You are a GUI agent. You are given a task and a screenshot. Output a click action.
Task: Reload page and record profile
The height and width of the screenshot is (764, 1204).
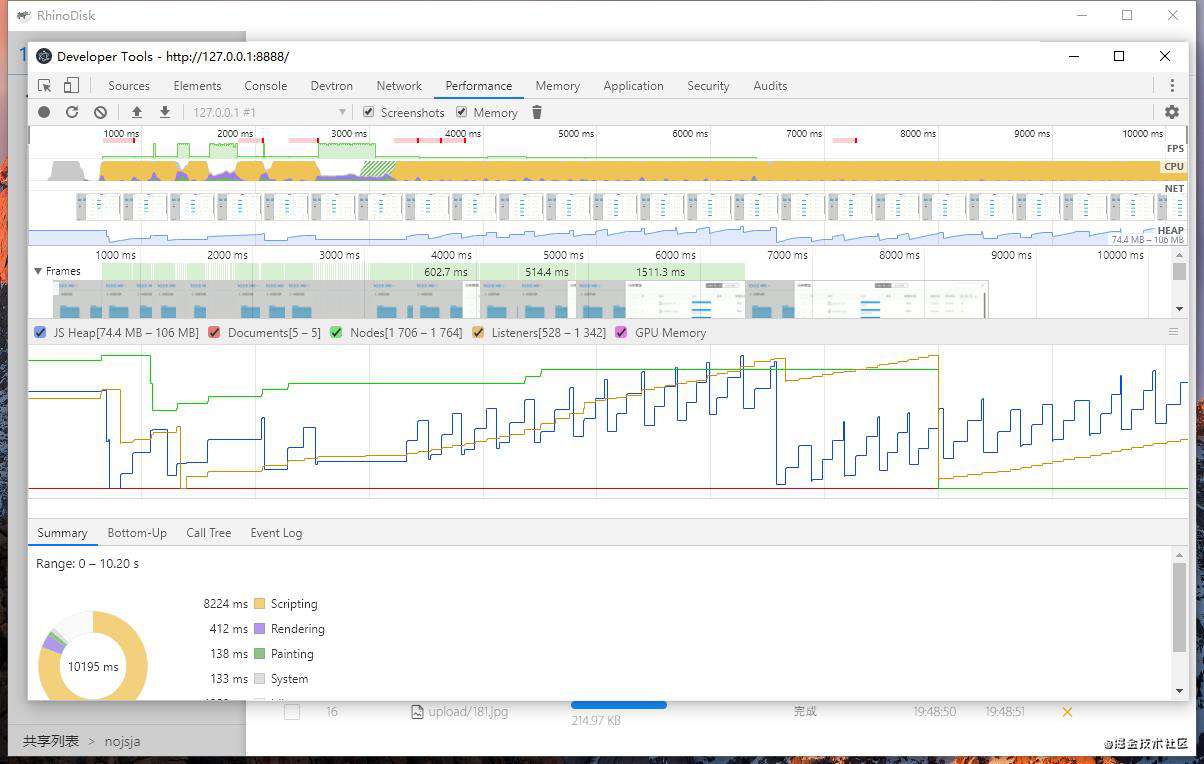tap(72, 112)
